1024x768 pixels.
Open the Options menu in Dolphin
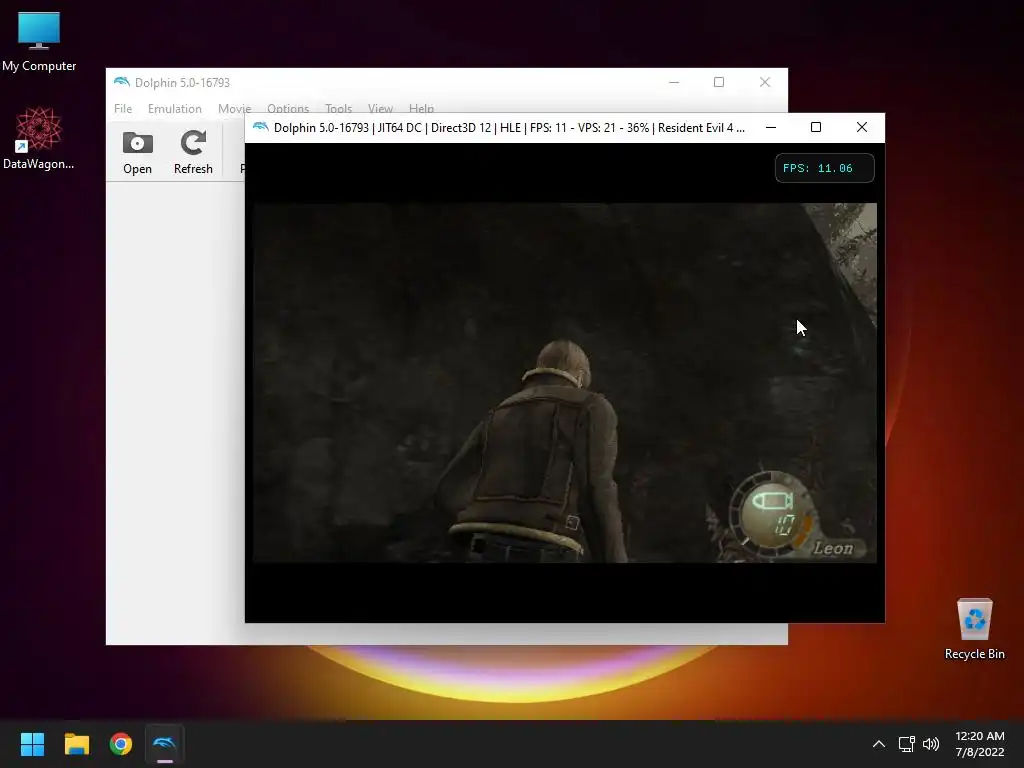point(288,108)
